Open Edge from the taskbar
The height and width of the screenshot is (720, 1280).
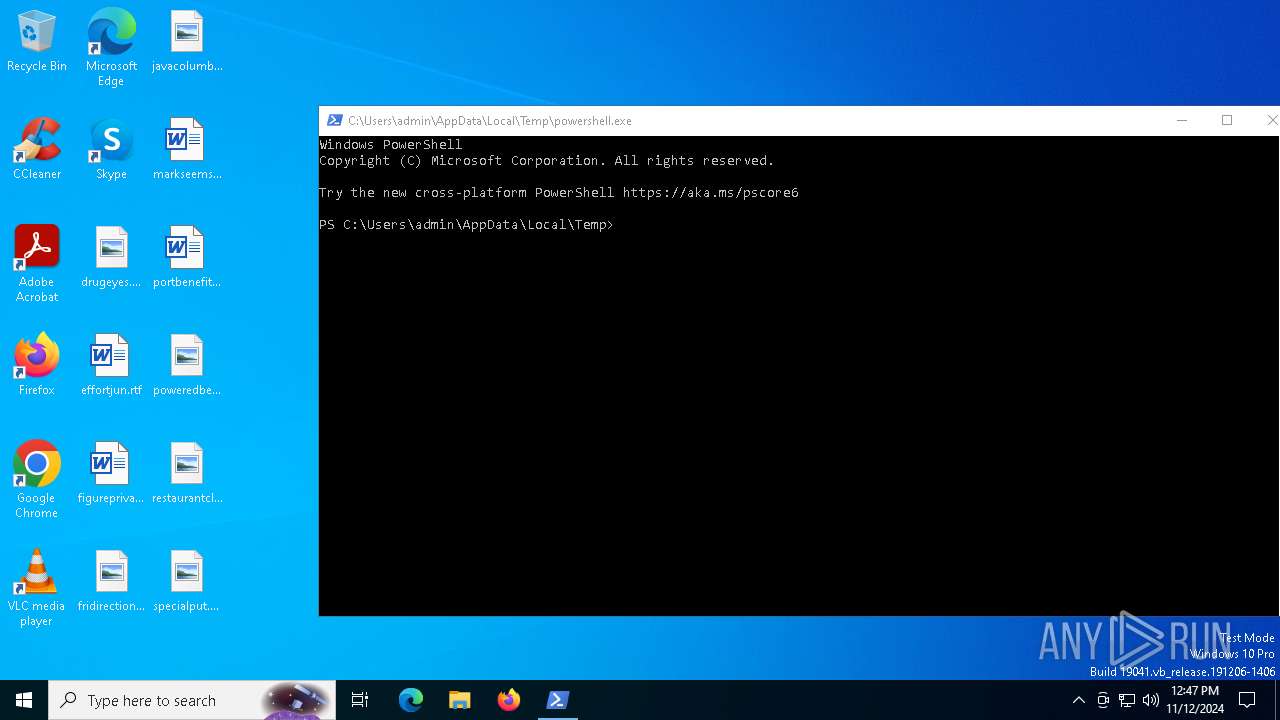411,700
